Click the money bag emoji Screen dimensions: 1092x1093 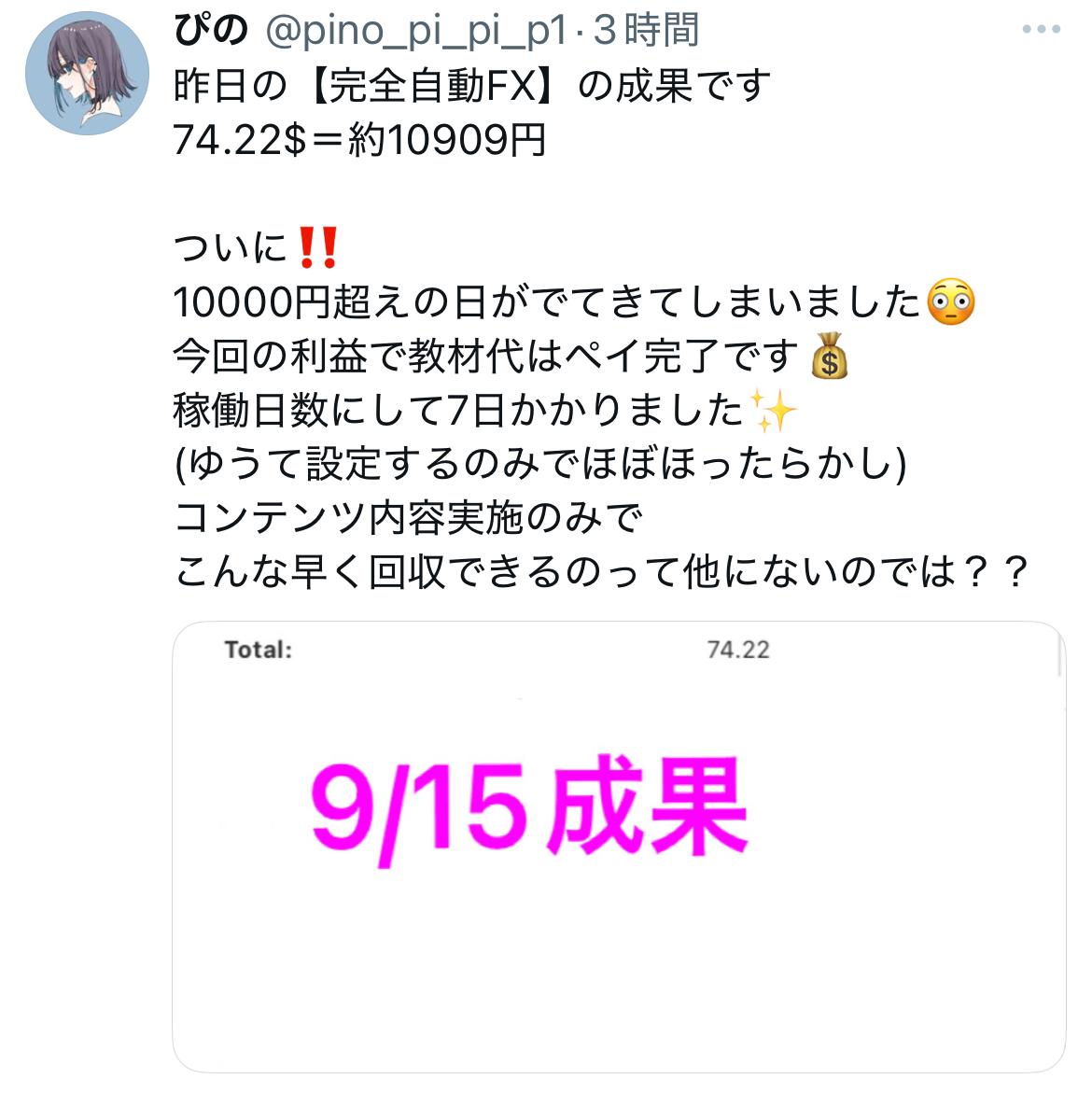830,356
